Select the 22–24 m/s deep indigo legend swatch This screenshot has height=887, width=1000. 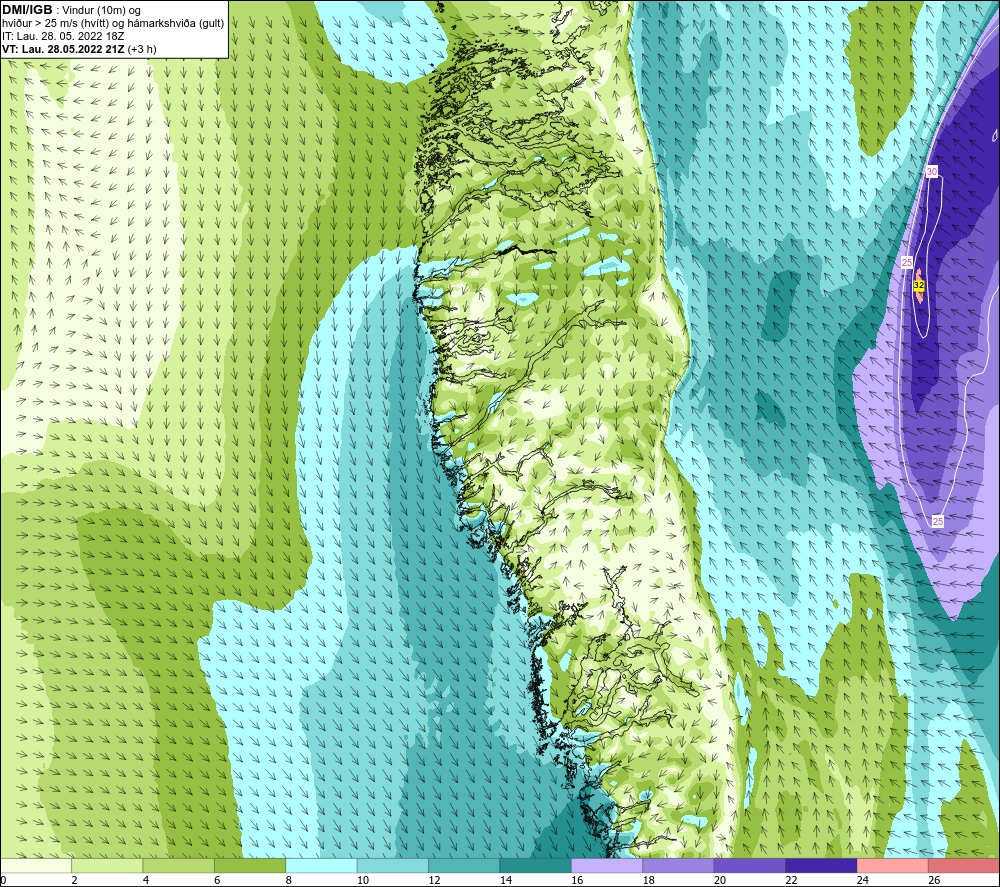pos(821,865)
